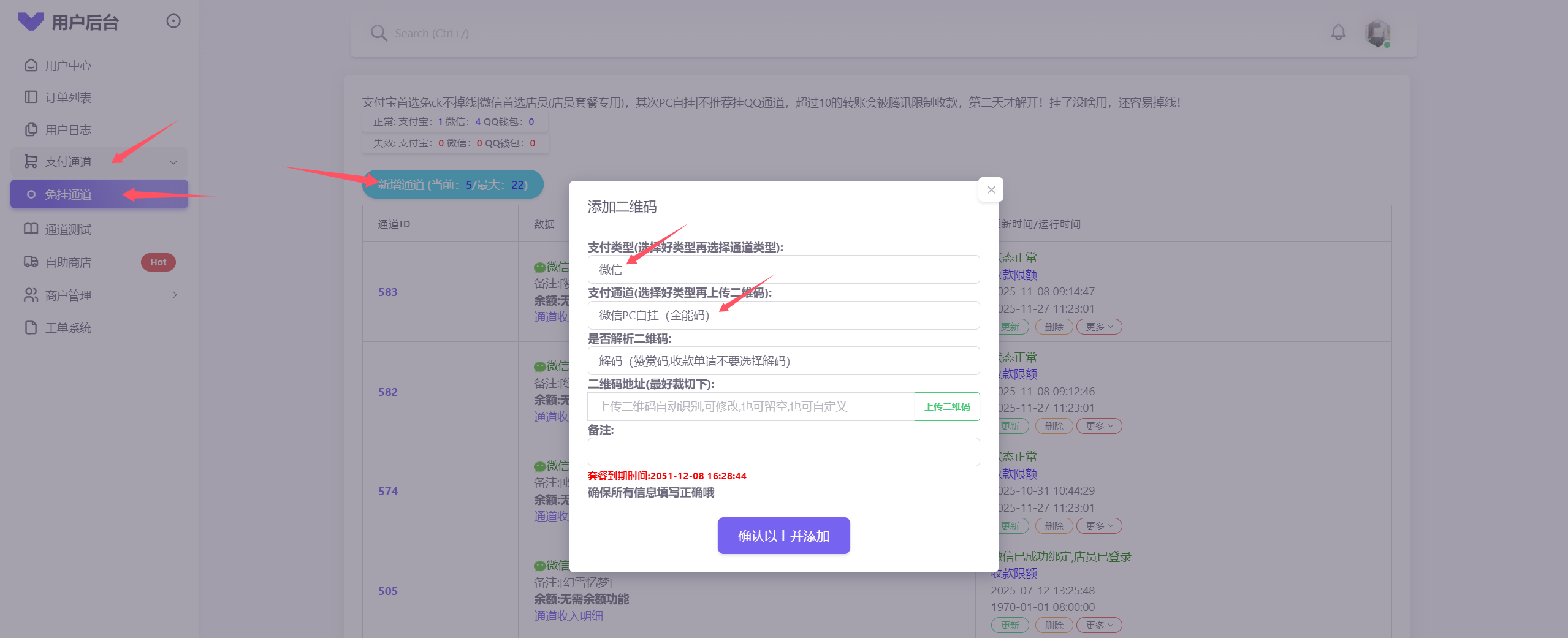Open 通道测试 using its book icon
Image resolution: width=1568 pixels, height=638 pixels.
pyautogui.click(x=31, y=229)
